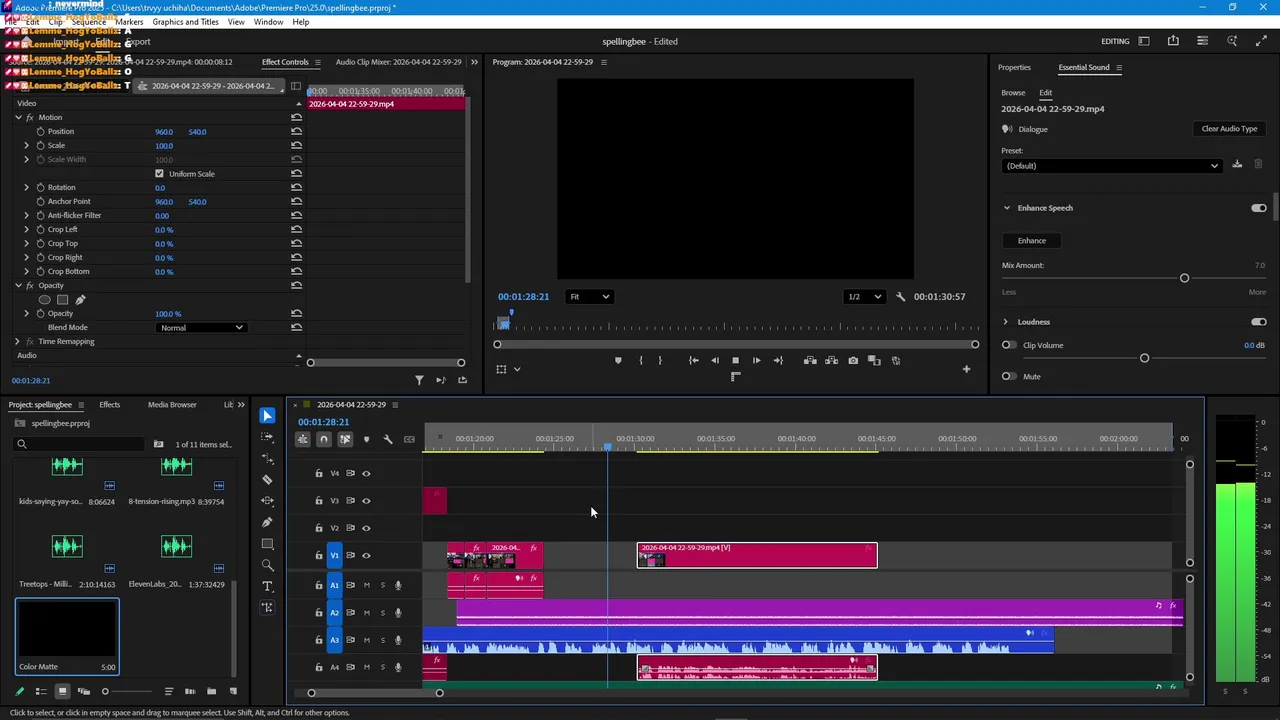Open the Markers menu
1280x720 pixels.
click(x=129, y=22)
